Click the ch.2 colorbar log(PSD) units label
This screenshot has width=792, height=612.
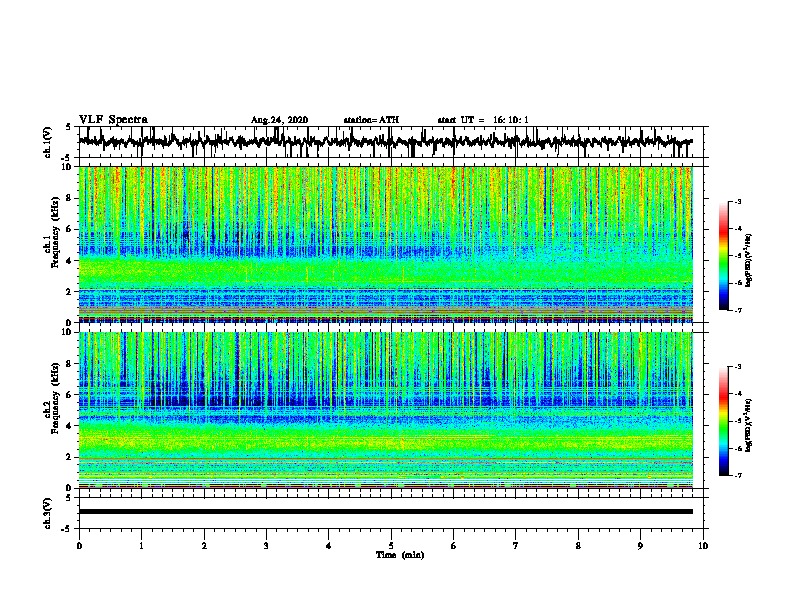(x=748, y=425)
